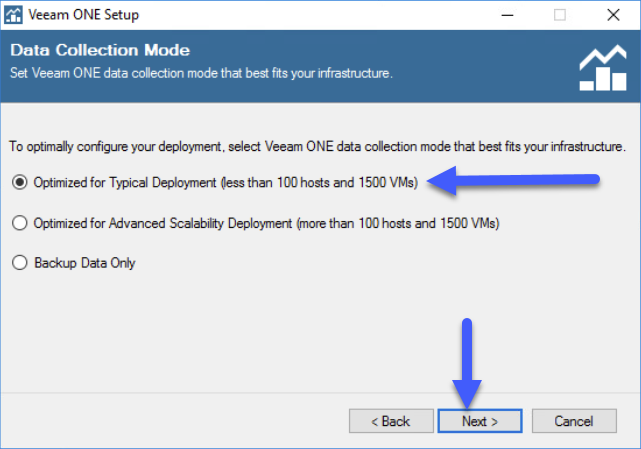Viewport: 641px width, 449px height.
Task: Click the chart graphic icon in blue header
Action: pos(603,67)
